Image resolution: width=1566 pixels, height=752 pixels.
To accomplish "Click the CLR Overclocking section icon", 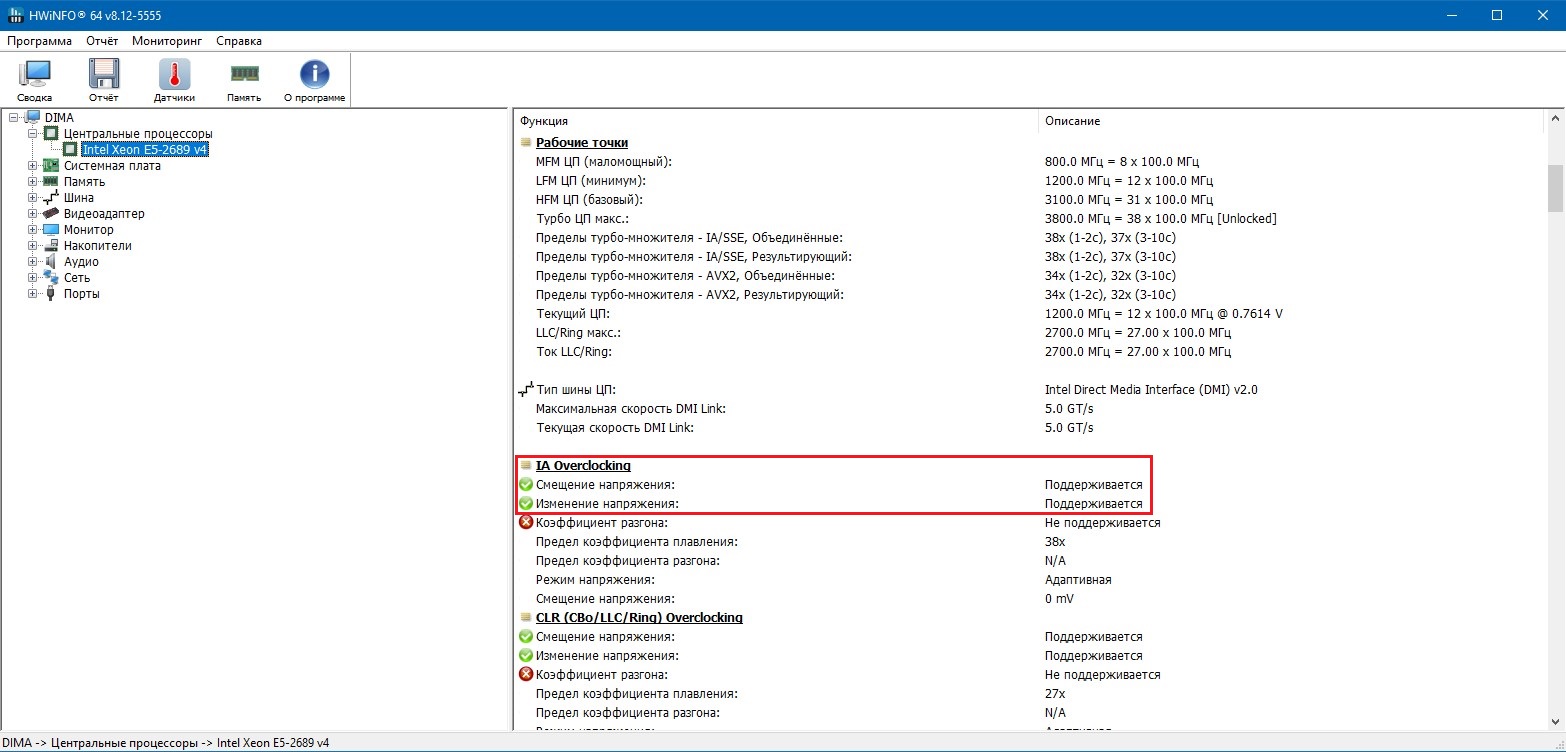I will click(526, 618).
